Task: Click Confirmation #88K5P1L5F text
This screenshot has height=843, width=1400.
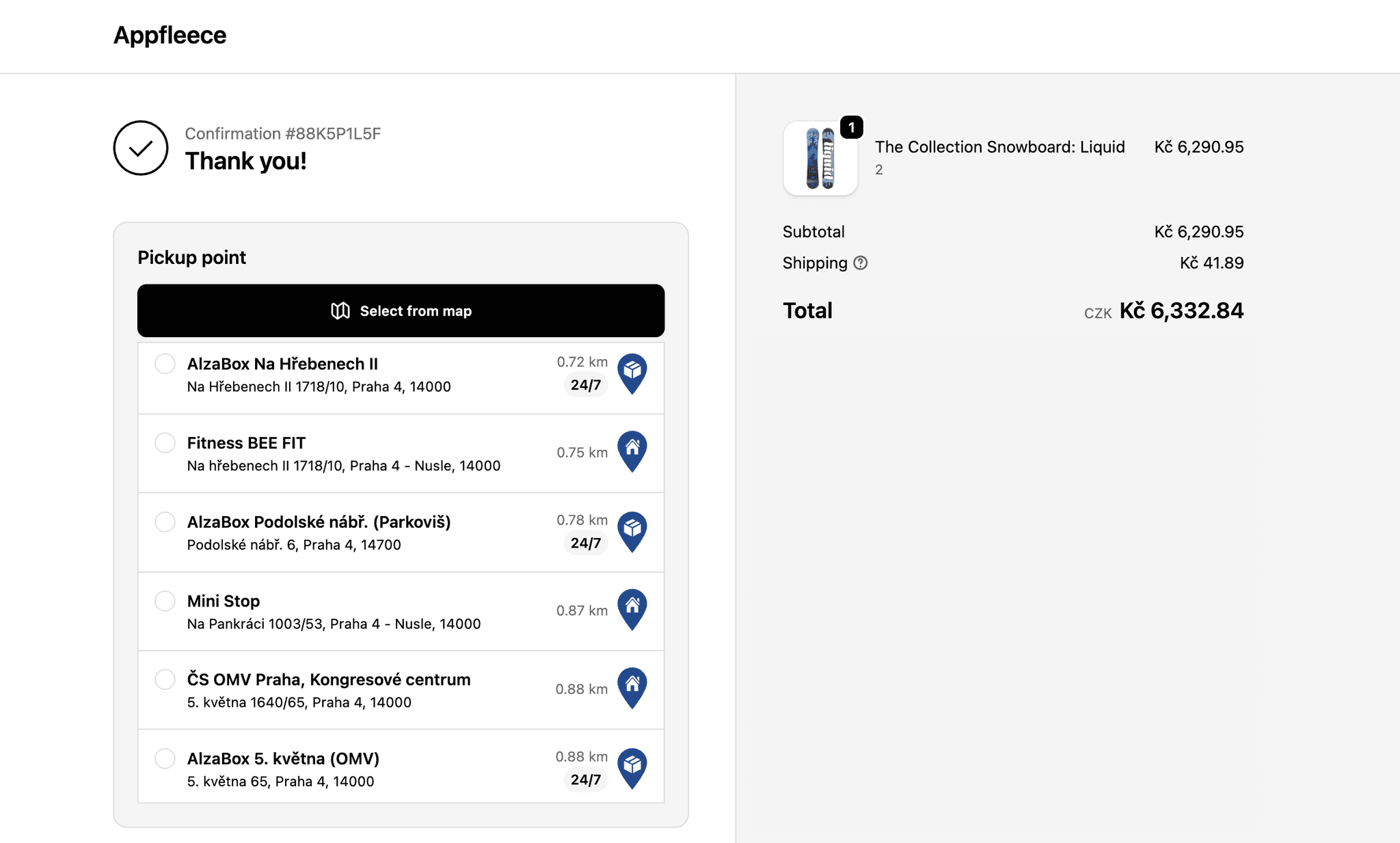Action: point(283,133)
